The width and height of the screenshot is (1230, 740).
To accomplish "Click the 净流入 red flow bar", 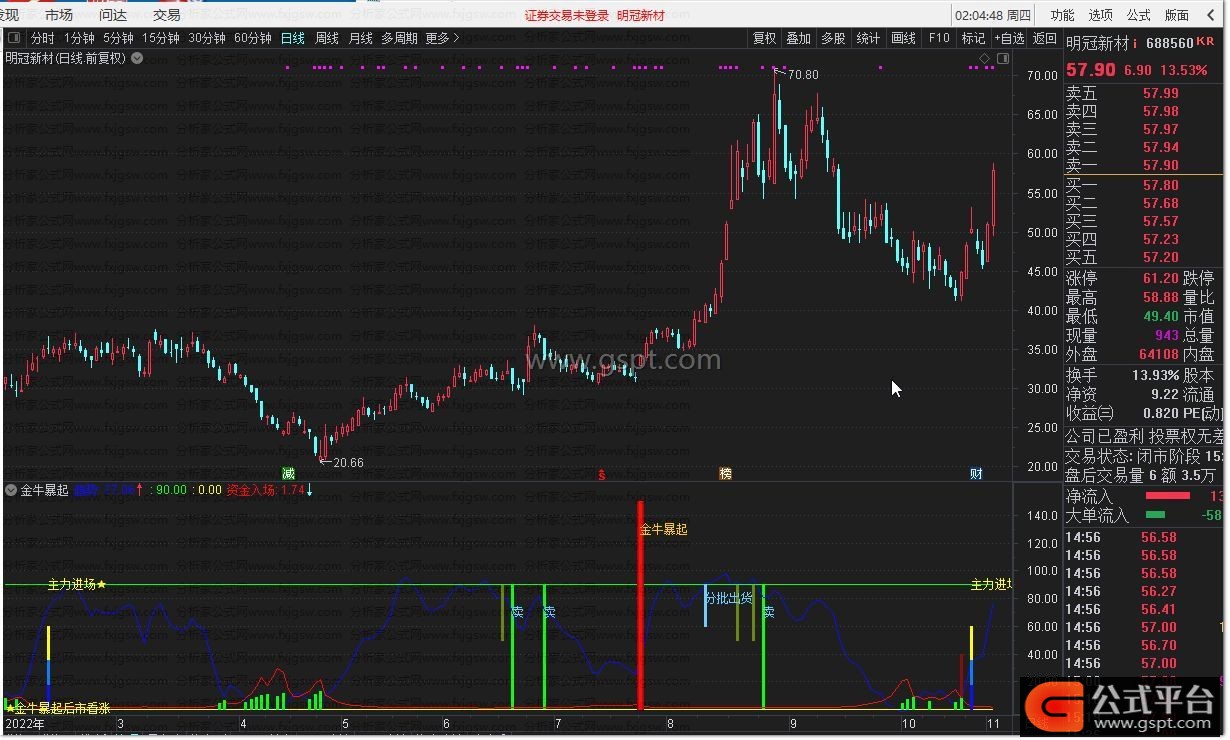I will pos(1167,495).
